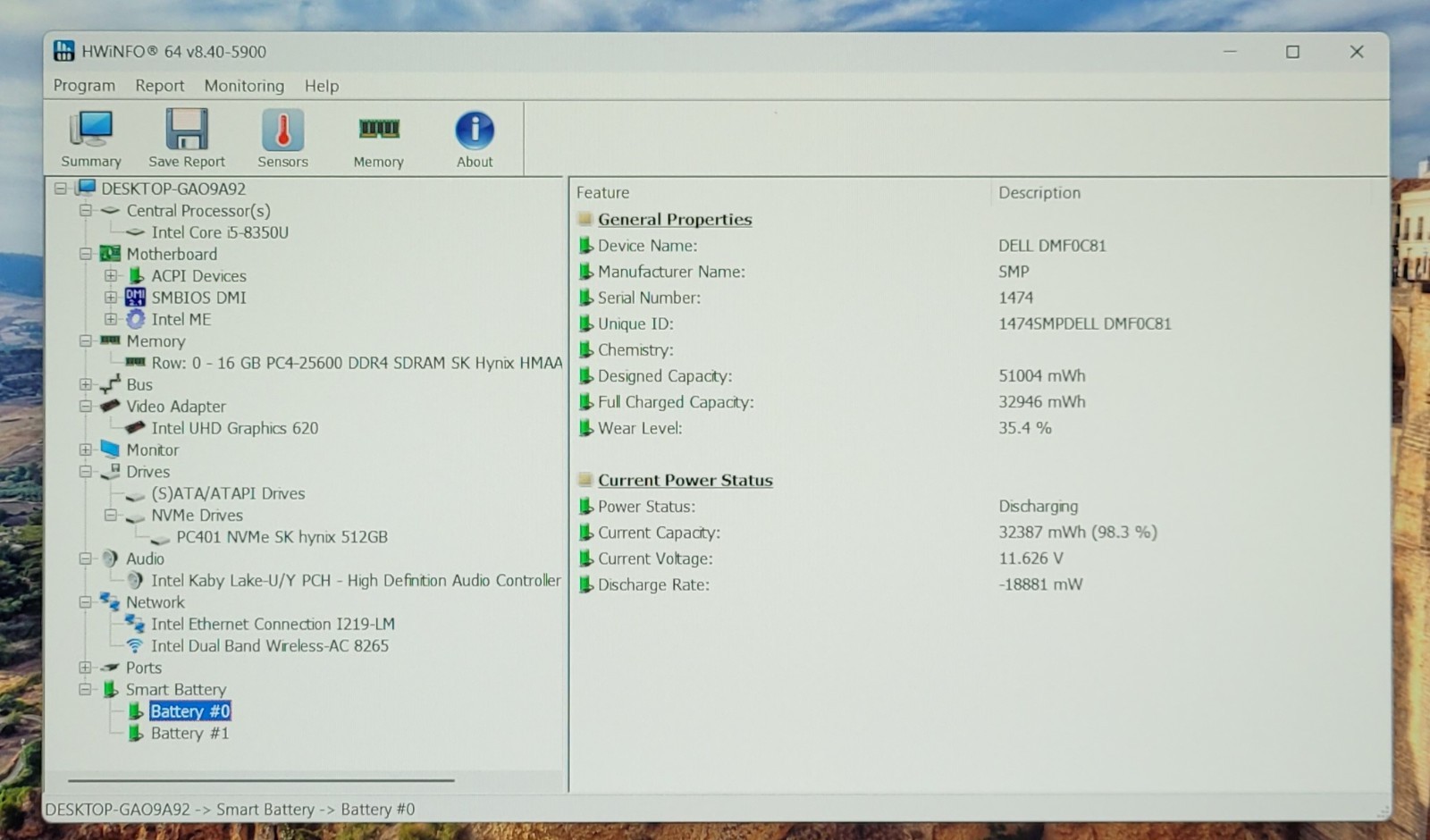This screenshot has width=1430, height=840.
Task: Open the Summary toolbar icon
Action: (90, 139)
